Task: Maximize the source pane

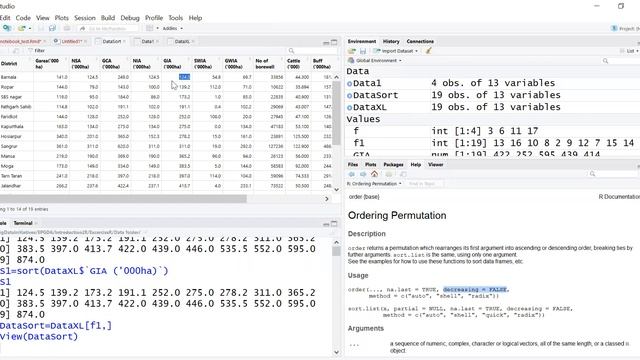Action: (334, 42)
